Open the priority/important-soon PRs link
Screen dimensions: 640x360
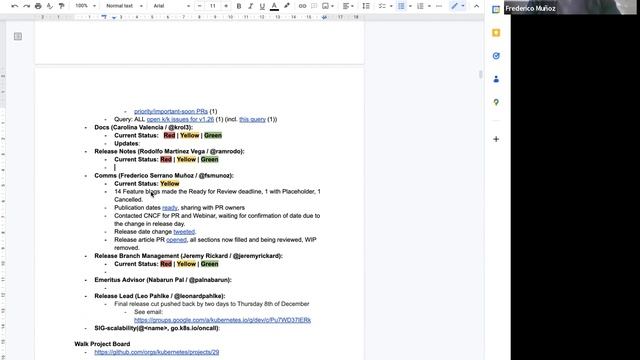click(x=171, y=111)
